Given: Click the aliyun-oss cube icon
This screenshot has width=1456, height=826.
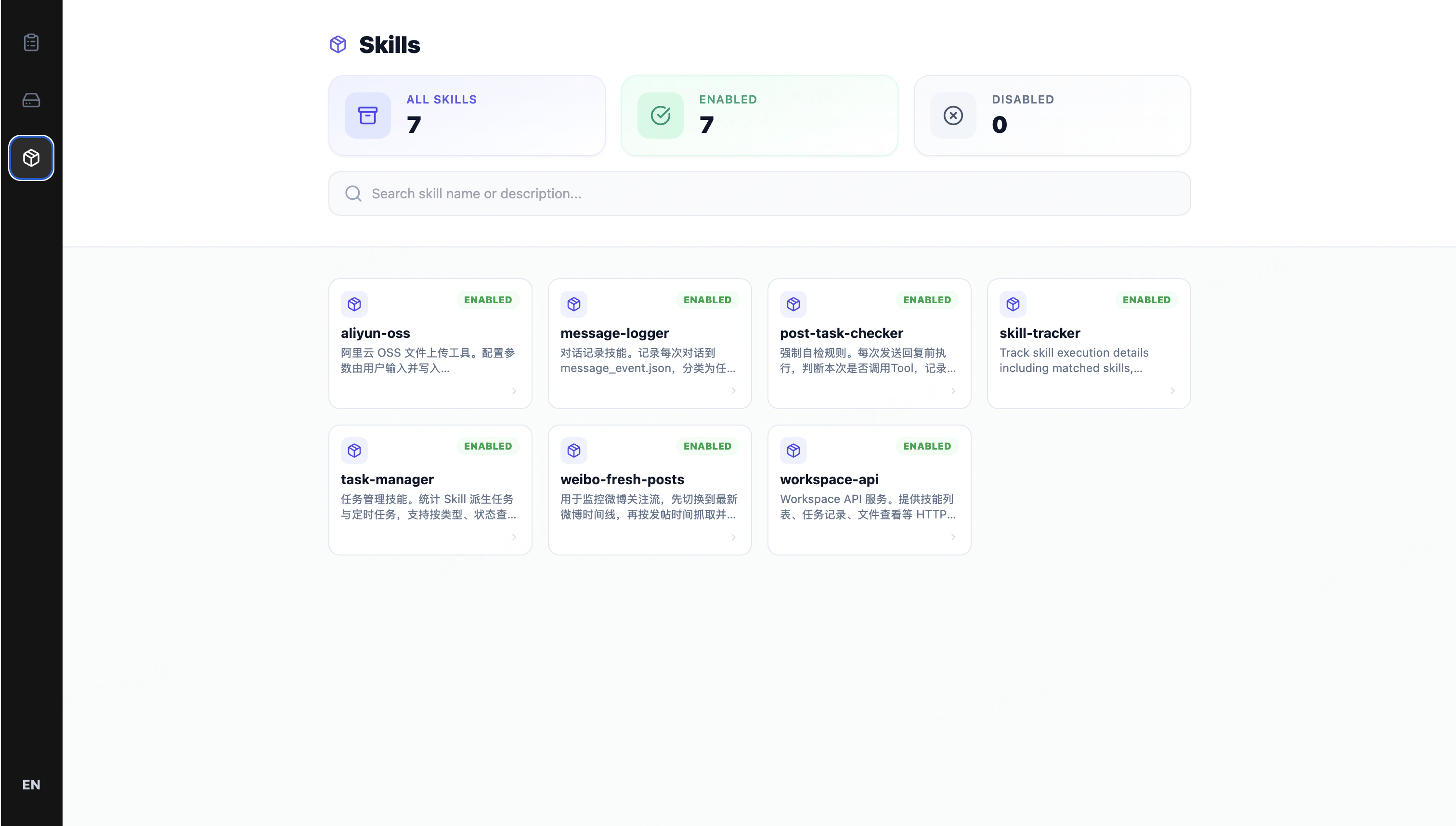Looking at the screenshot, I should (355, 304).
